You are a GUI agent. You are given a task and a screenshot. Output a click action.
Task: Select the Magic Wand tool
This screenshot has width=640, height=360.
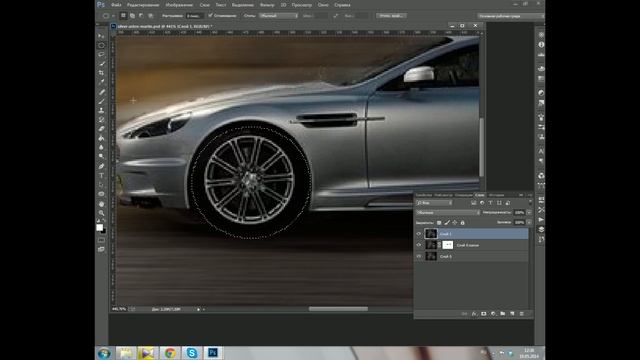(101, 64)
